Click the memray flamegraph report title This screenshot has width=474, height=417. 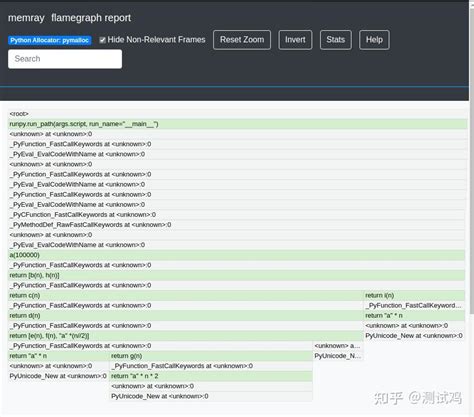(69, 18)
